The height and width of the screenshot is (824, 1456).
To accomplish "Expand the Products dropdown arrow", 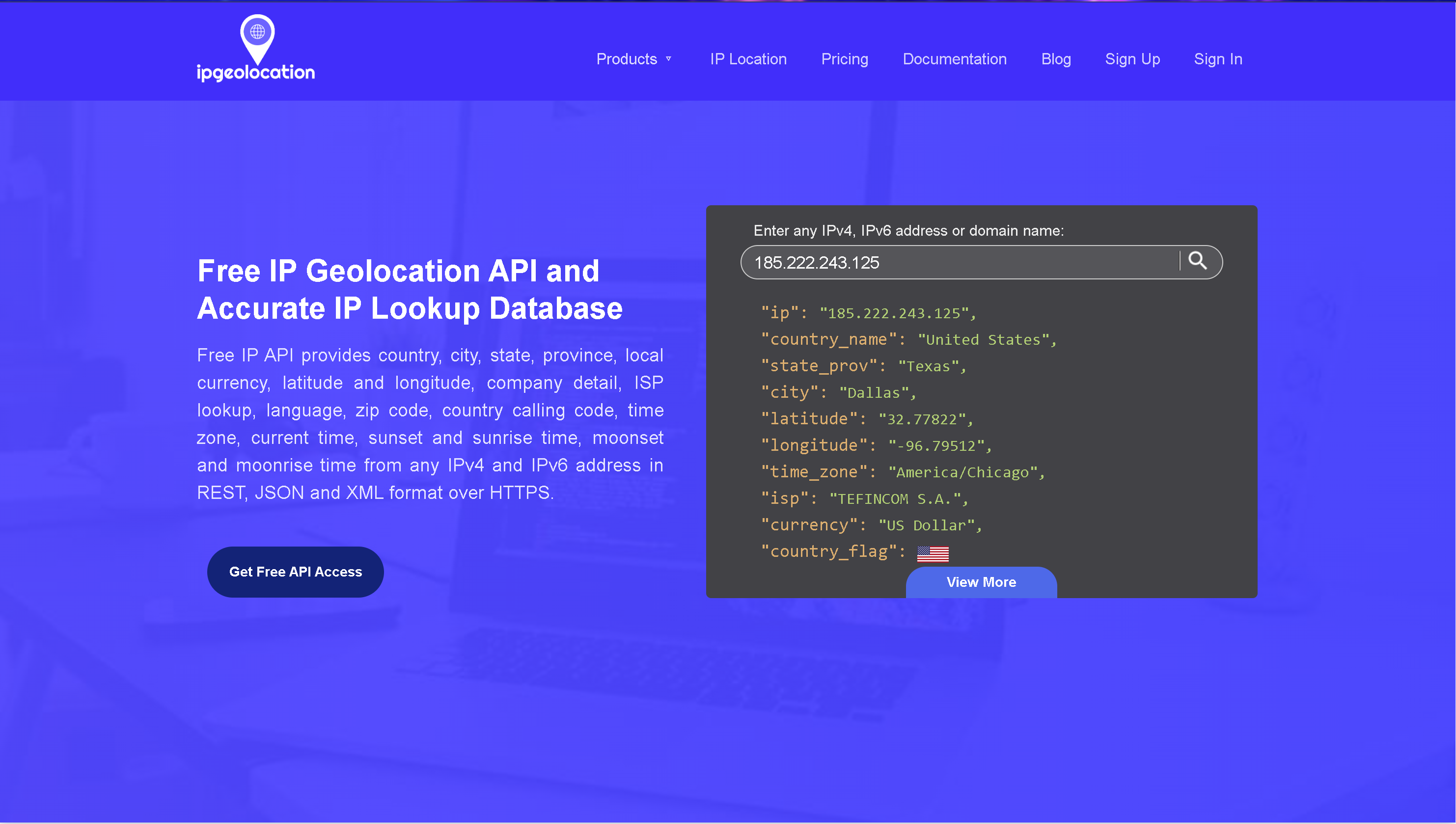I will [x=668, y=59].
